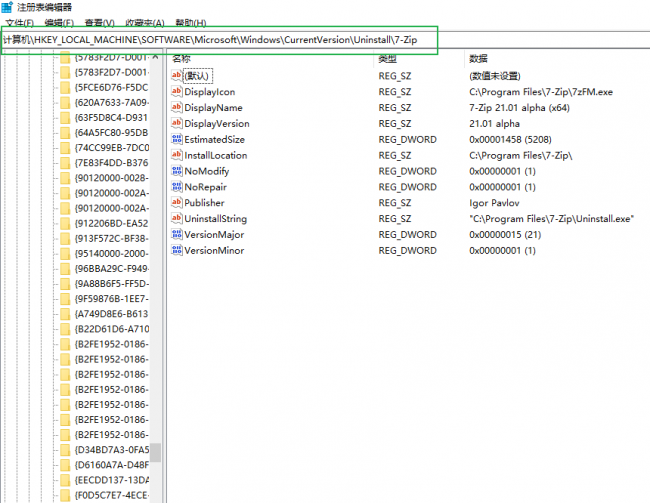Screen dimensions: 650x503
Task: Click the DWORD icon next to VersionMajor
Action: click(x=177, y=234)
